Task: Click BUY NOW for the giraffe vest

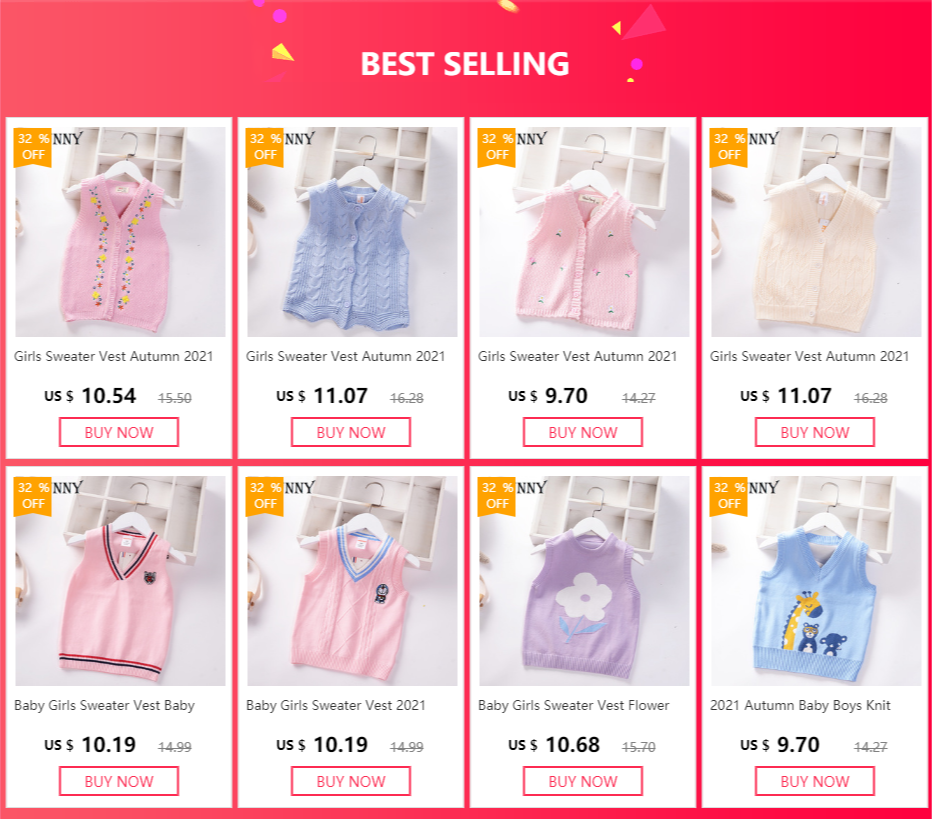Action: 814,781
